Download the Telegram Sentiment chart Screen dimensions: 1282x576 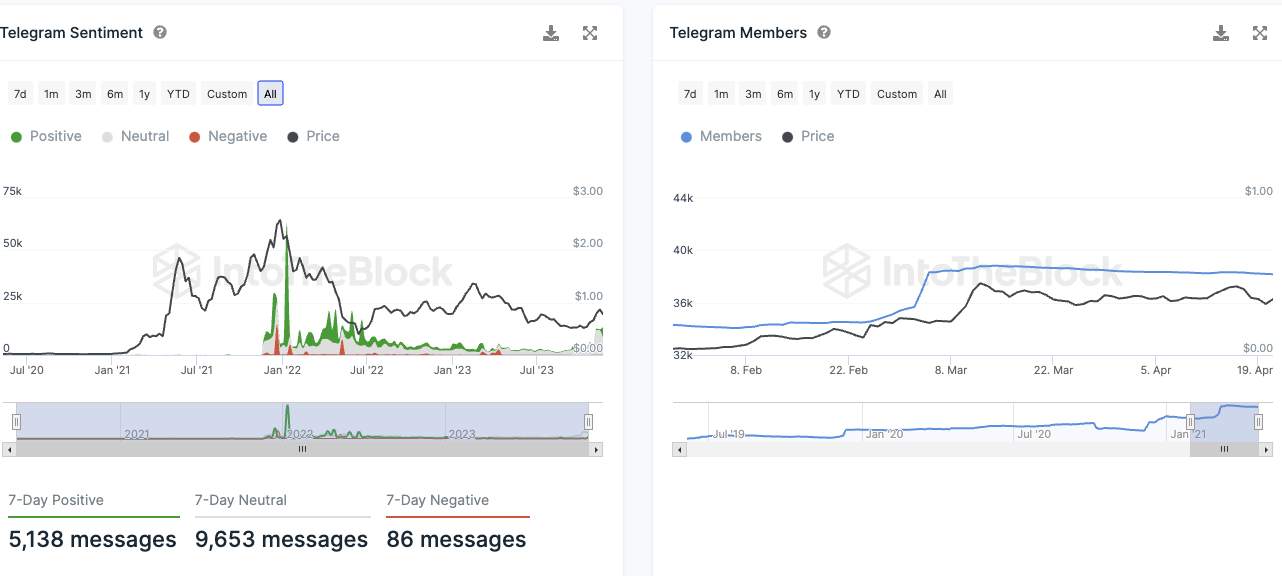click(x=551, y=33)
